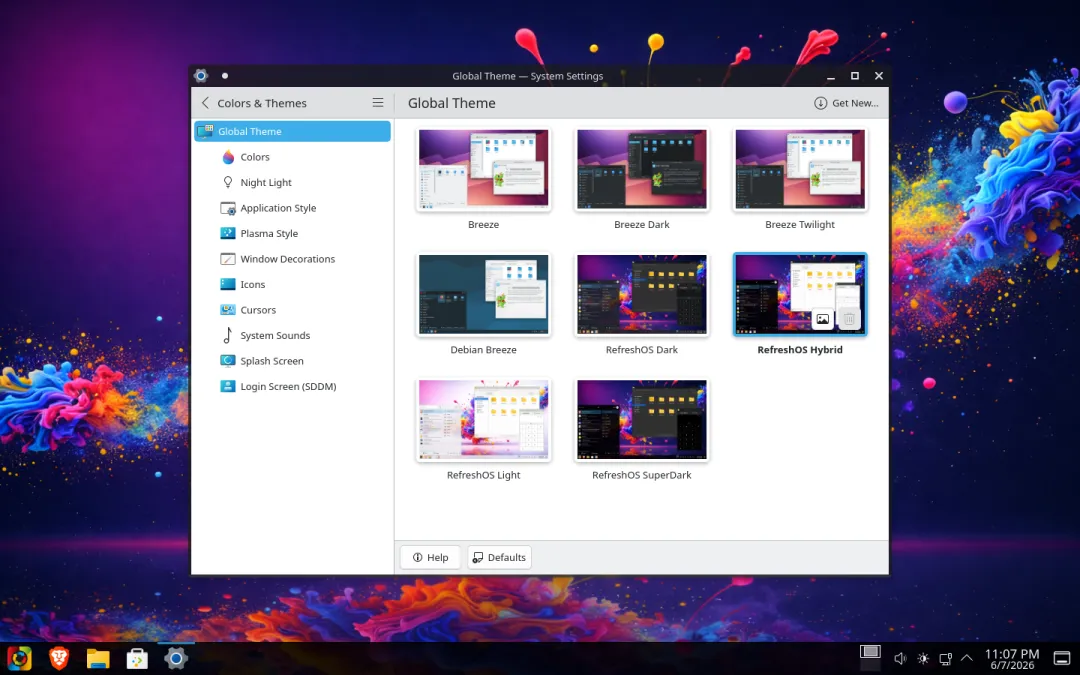Click the pin dot in the title bar
The width and height of the screenshot is (1080, 675).
pyautogui.click(x=225, y=76)
